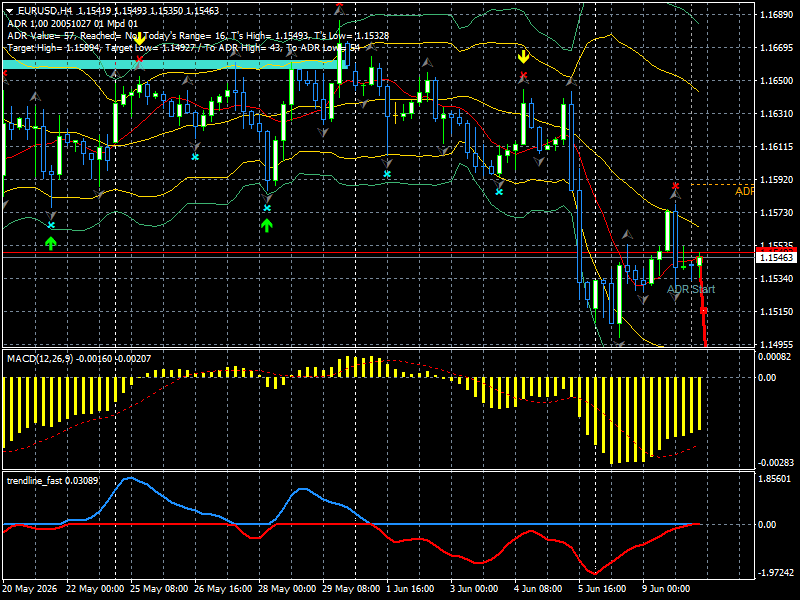Viewport: 800px width, 600px height.
Task: Click the 25 May 08:00 time label
Action: click(159, 589)
